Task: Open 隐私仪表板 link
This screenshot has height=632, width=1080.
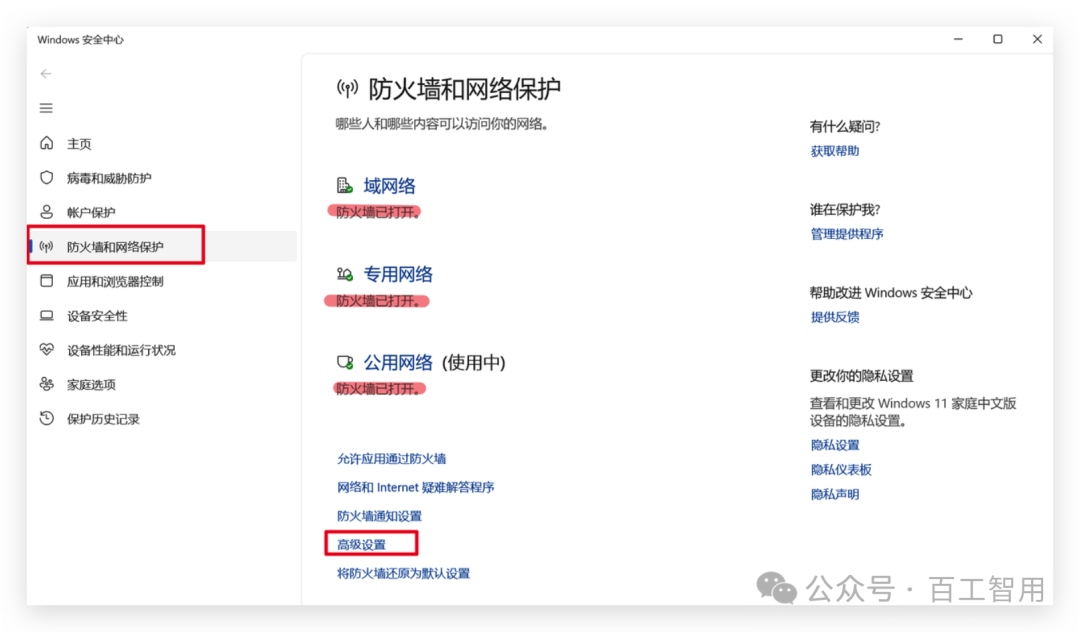Action: click(x=840, y=470)
